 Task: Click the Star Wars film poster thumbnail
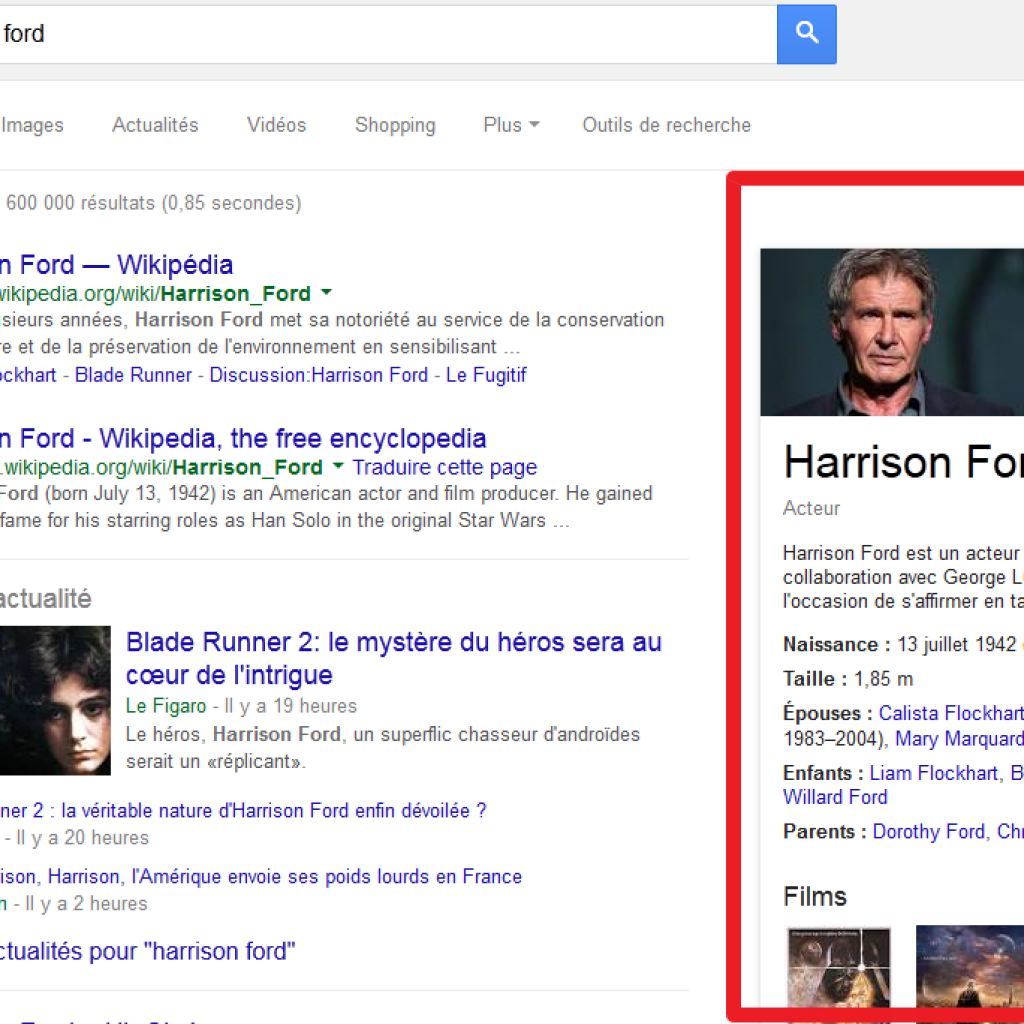839,967
